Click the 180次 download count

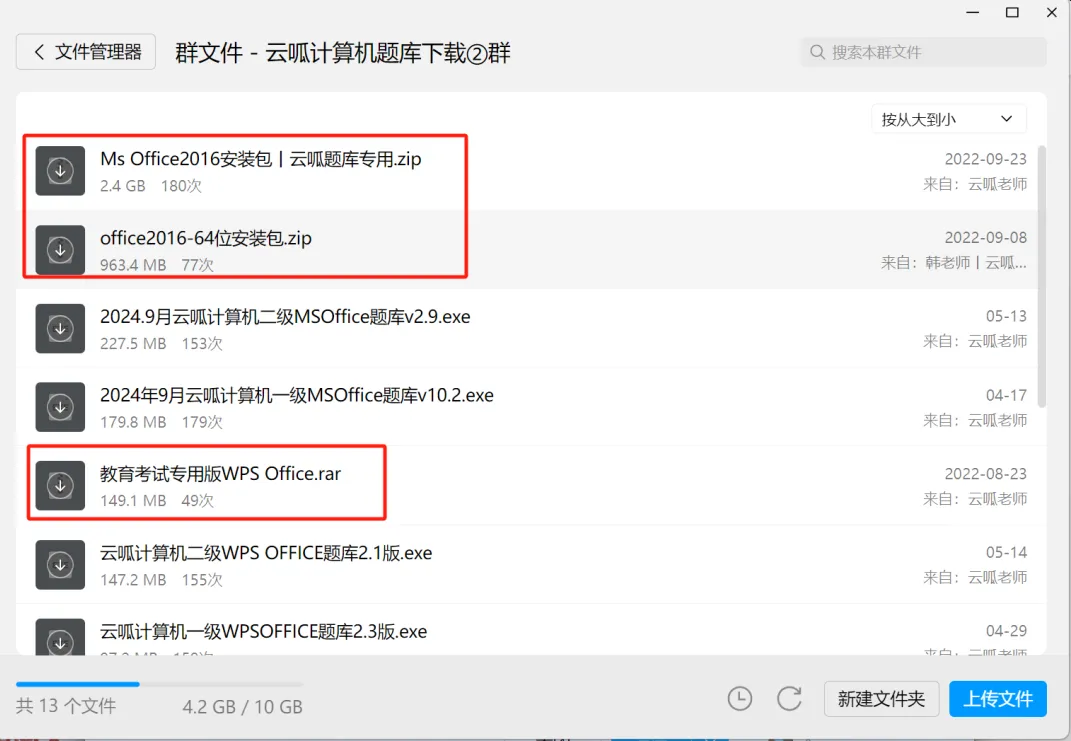click(181, 186)
